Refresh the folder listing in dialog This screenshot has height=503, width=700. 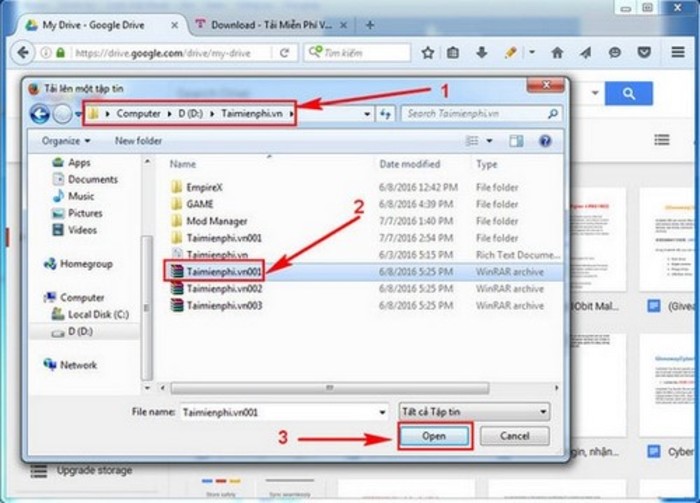(x=385, y=114)
